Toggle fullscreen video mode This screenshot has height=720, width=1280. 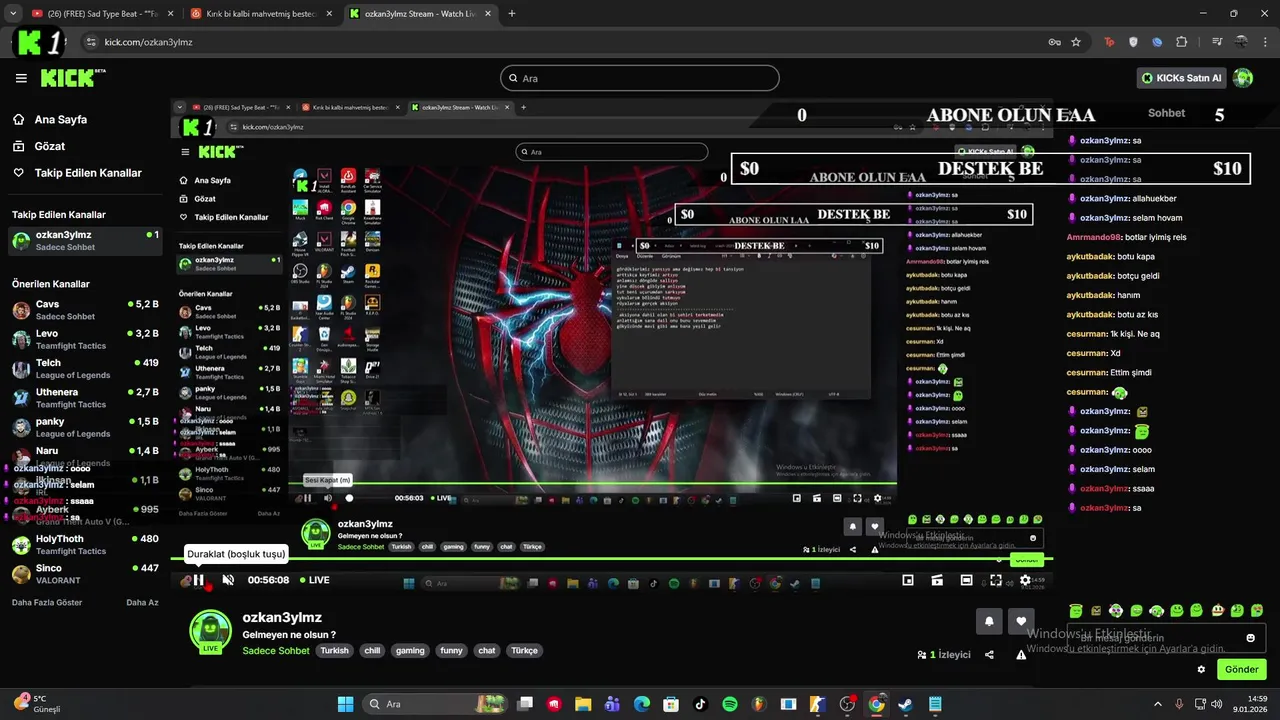(996, 580)
